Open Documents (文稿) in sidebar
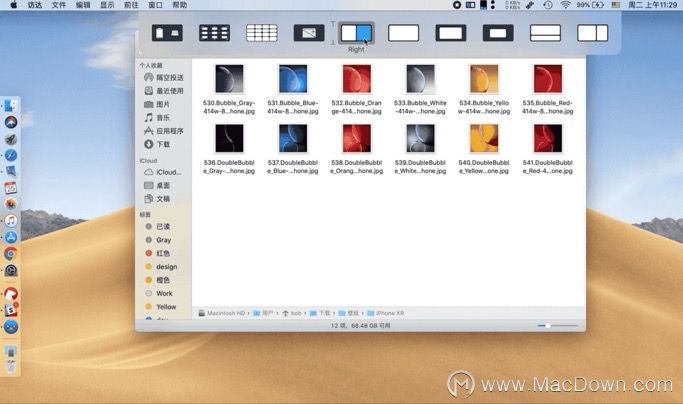This screenshot has width=683, height=404. tap(157, 199)
